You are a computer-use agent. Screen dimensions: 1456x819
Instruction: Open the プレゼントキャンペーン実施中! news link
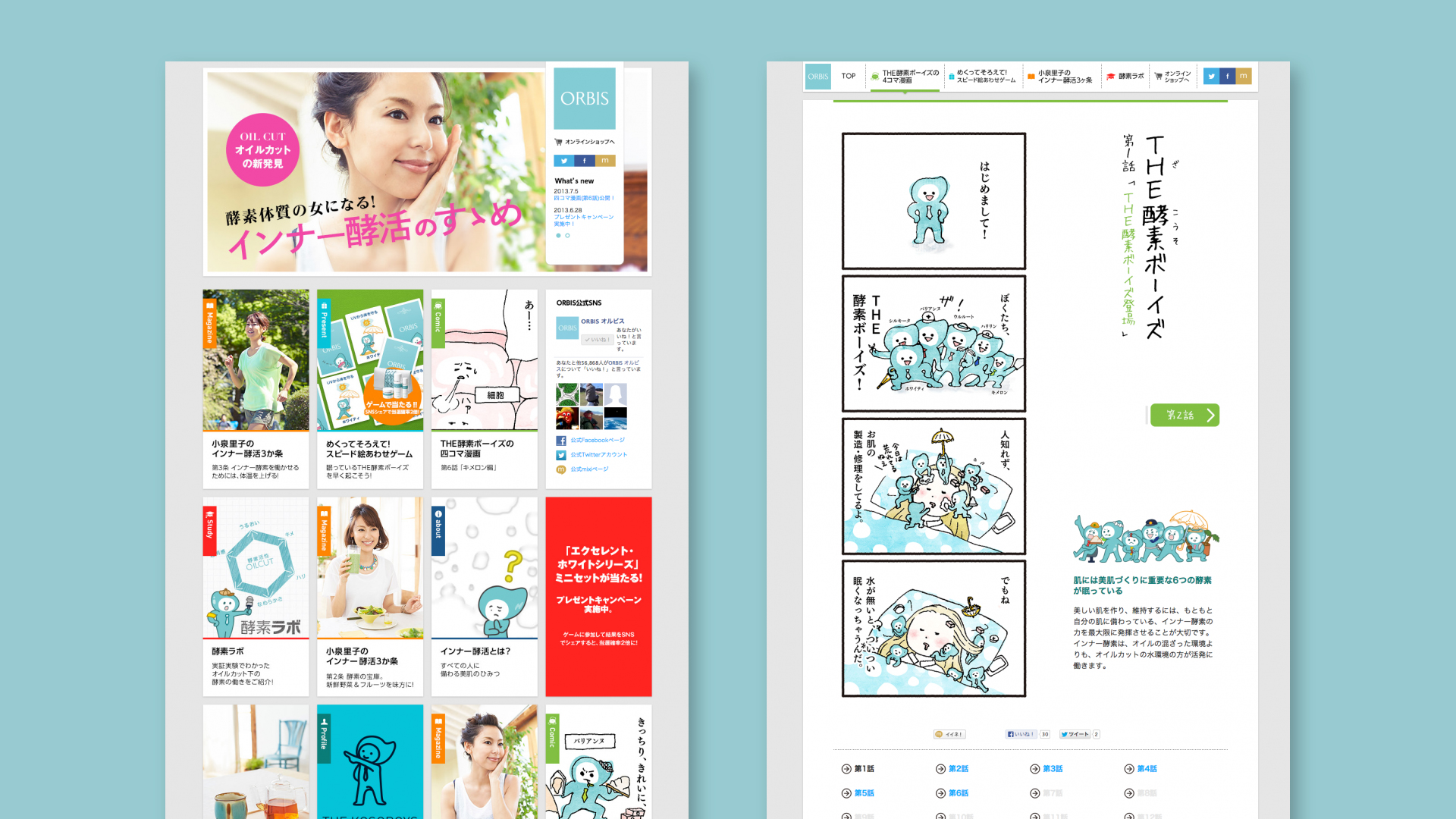click(583, 220)
